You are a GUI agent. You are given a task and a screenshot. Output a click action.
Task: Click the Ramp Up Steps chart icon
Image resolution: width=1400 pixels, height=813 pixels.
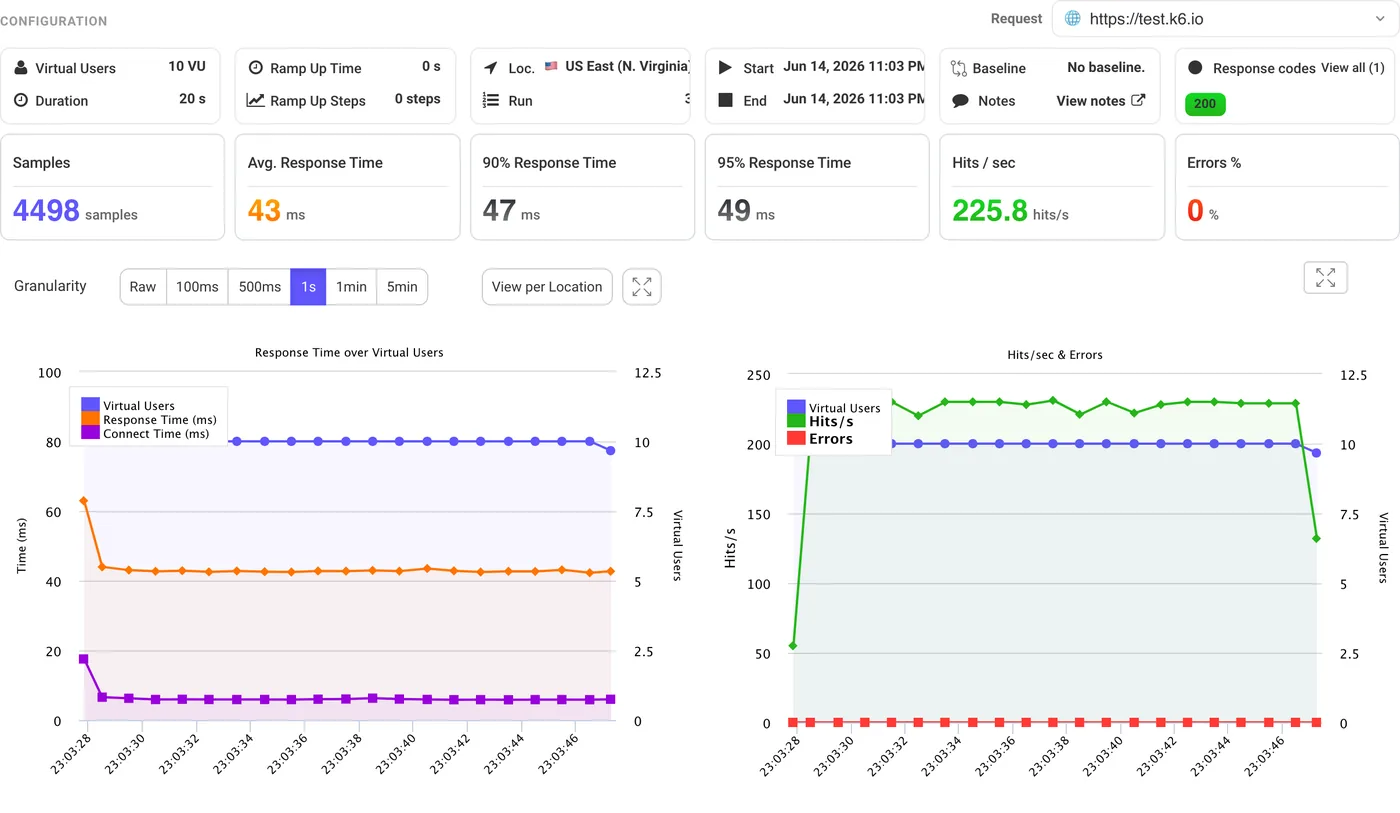[x=255, y=100]
